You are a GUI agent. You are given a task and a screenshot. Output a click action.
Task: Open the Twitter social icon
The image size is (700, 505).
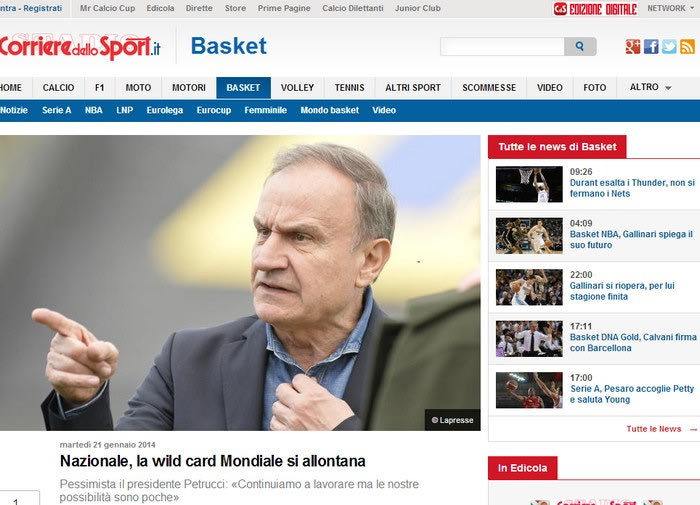click(669, 46)
